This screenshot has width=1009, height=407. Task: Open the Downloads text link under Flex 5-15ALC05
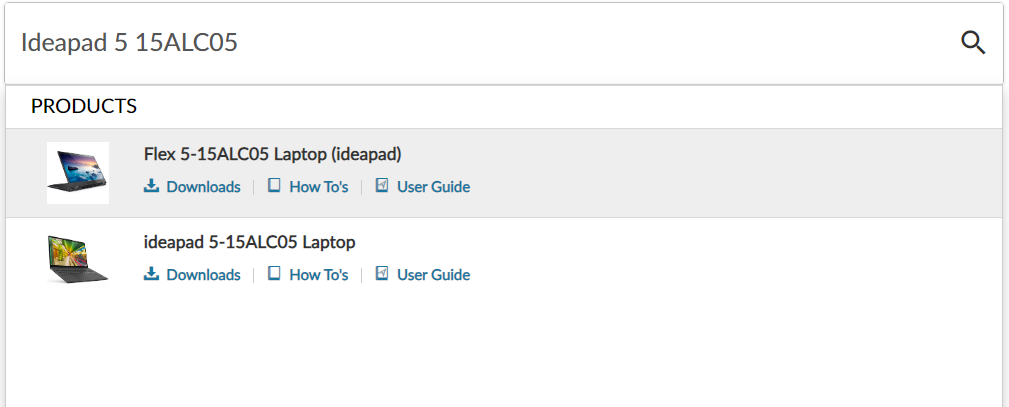(x=203, y=187)
